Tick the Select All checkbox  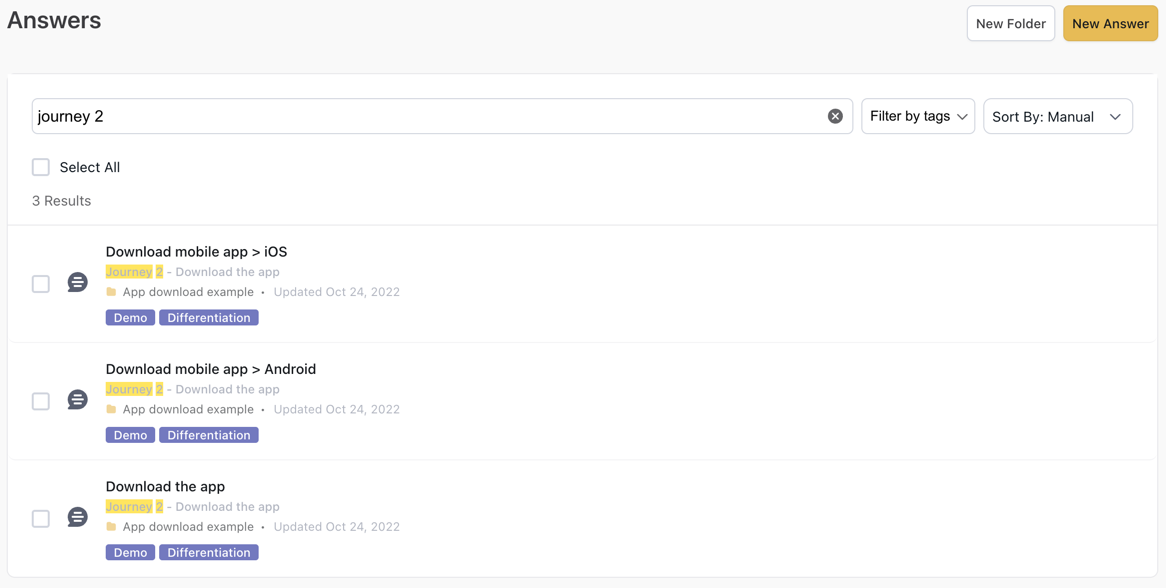[x=41, y=167]
